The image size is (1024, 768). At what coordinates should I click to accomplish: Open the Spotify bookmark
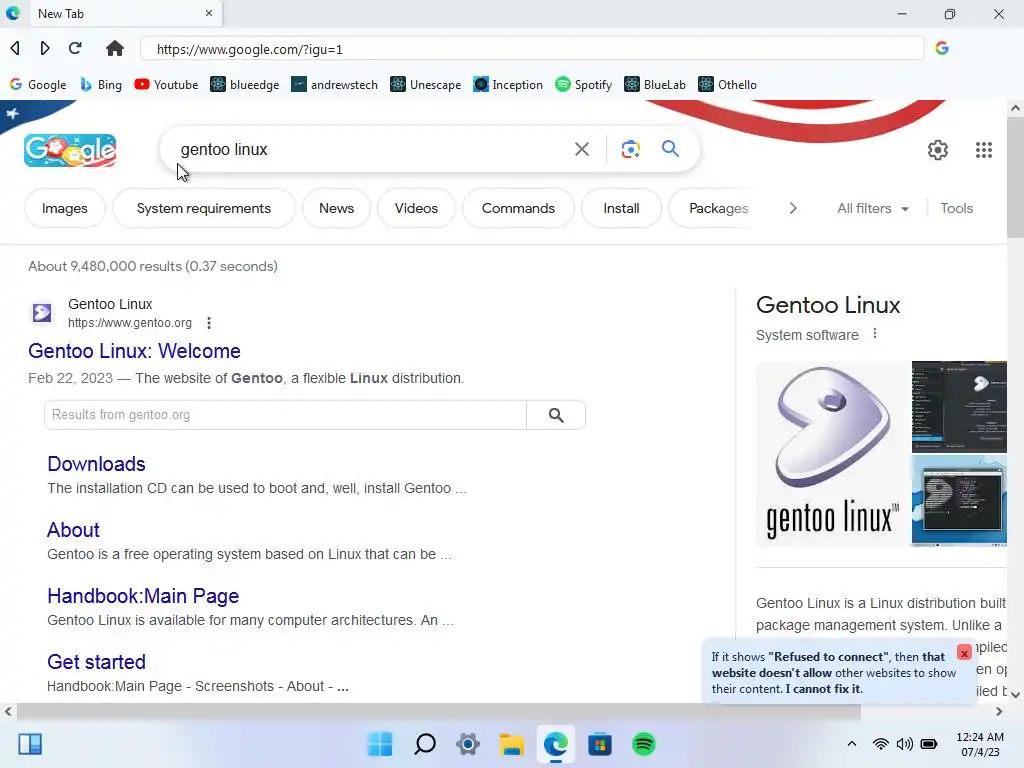(583, 85)
